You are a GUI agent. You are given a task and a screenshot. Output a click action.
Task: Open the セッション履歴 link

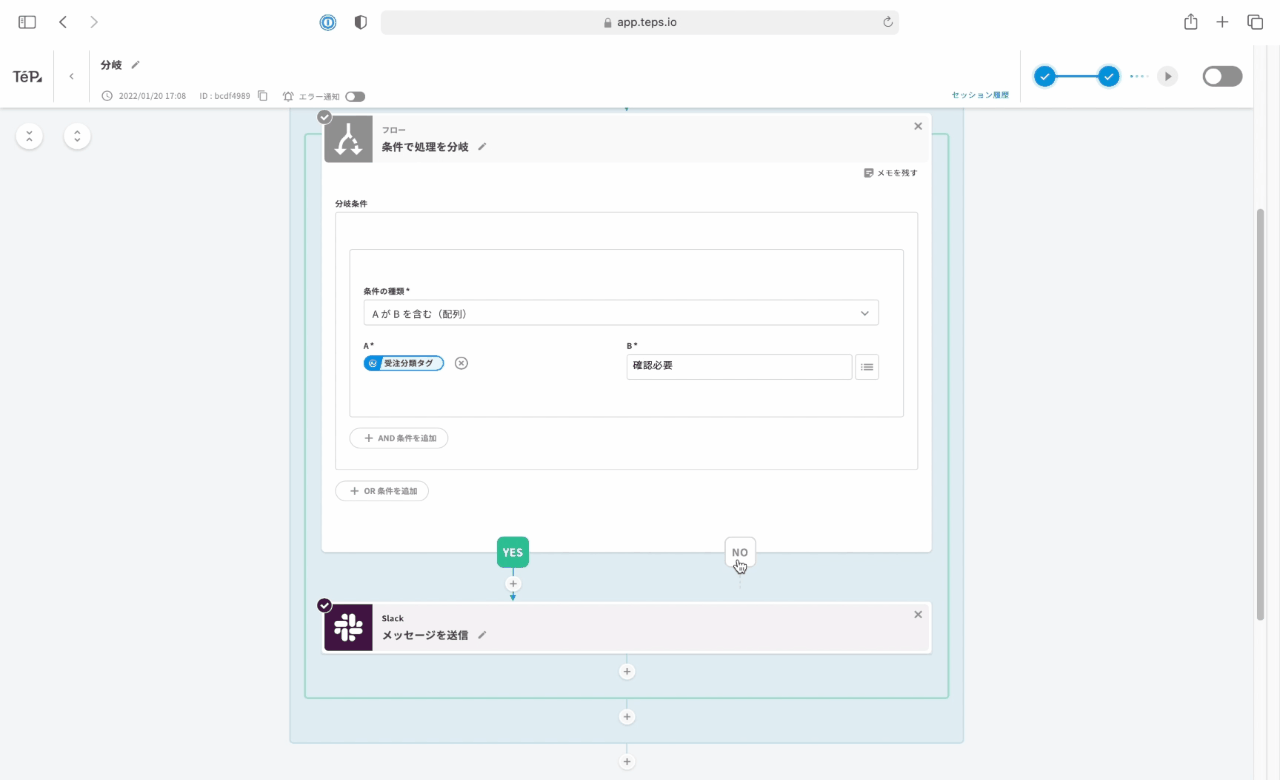(x=979, y=95)
